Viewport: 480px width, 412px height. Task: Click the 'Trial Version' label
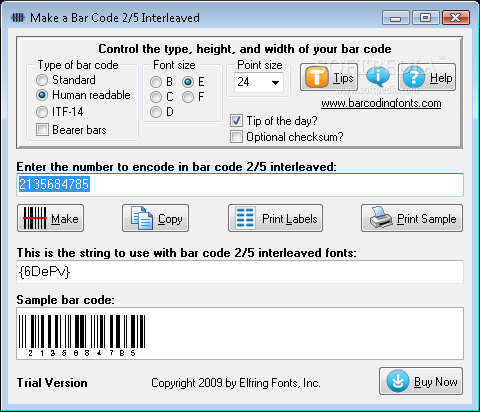coord(52,383)
